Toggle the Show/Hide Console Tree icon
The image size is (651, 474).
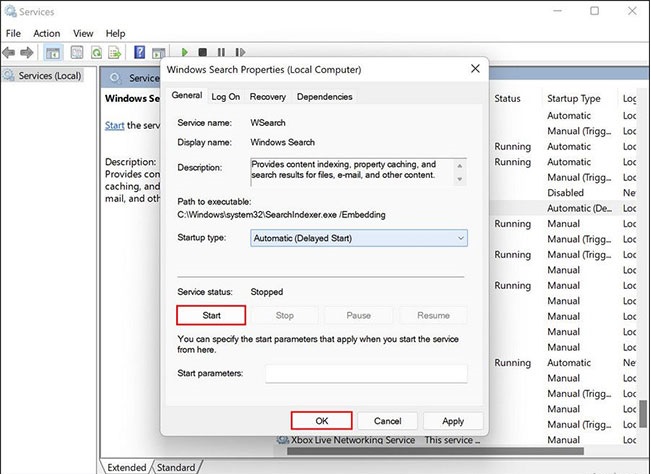point(53,52)
